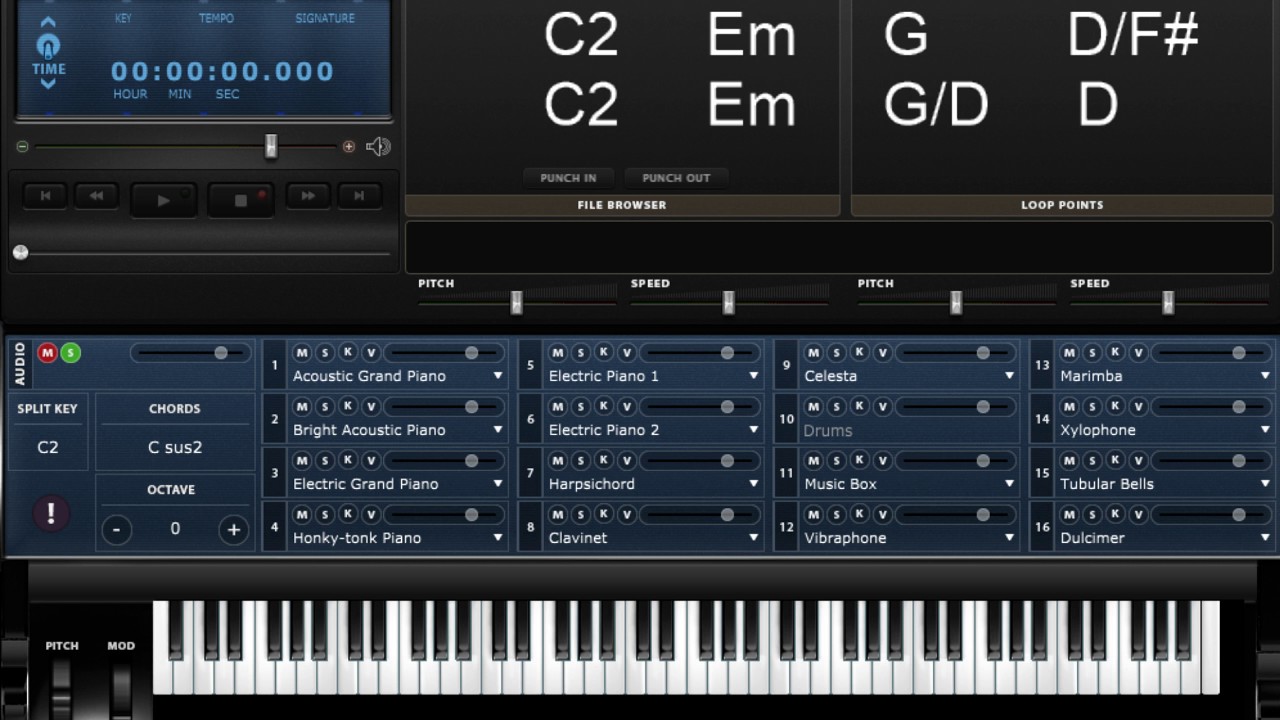Open the File Browser tab
This screenshot has width=1280, height=720.
coord(622,205)
